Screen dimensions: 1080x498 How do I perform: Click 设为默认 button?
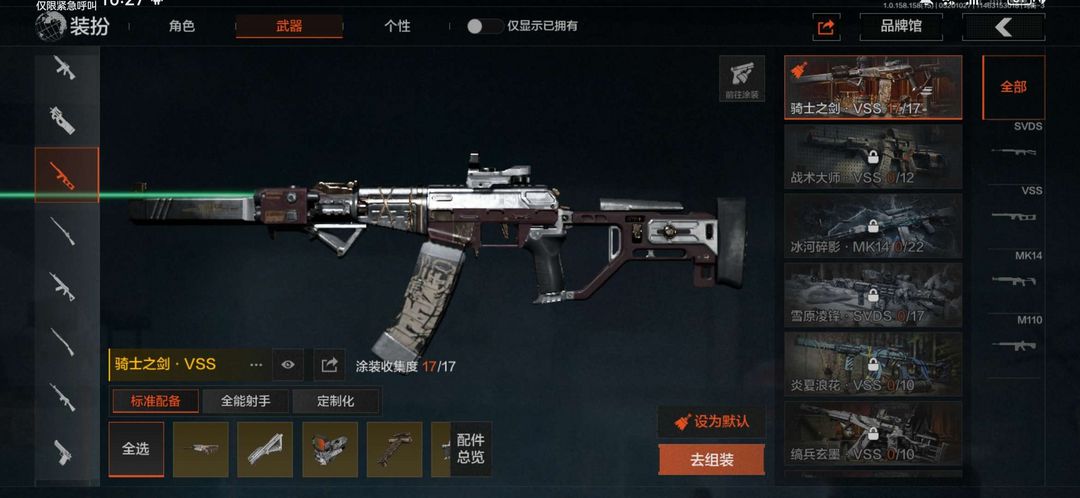(712, 422)
